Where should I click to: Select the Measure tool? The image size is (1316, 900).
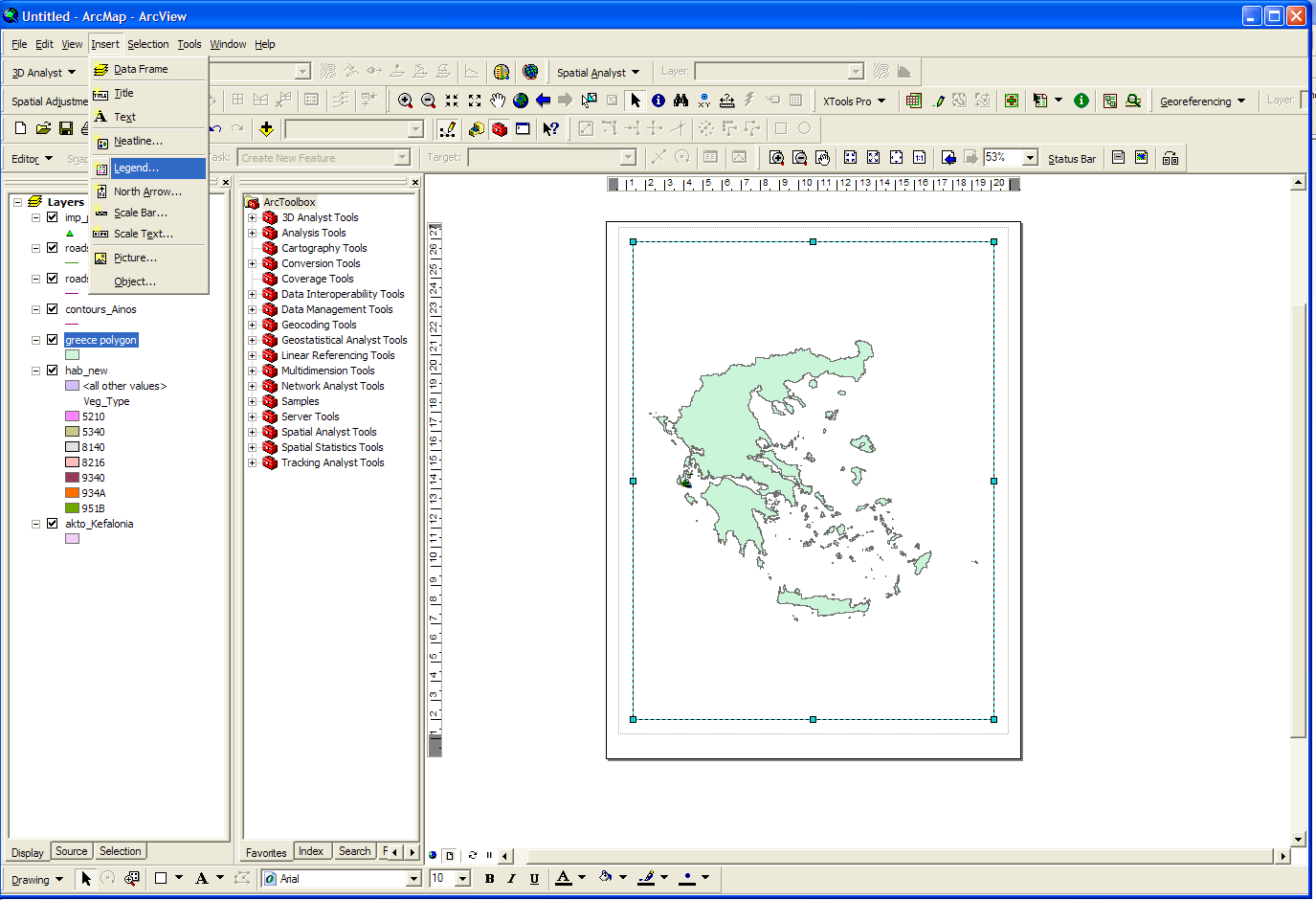pyautogui.click(x=726, y=101)
